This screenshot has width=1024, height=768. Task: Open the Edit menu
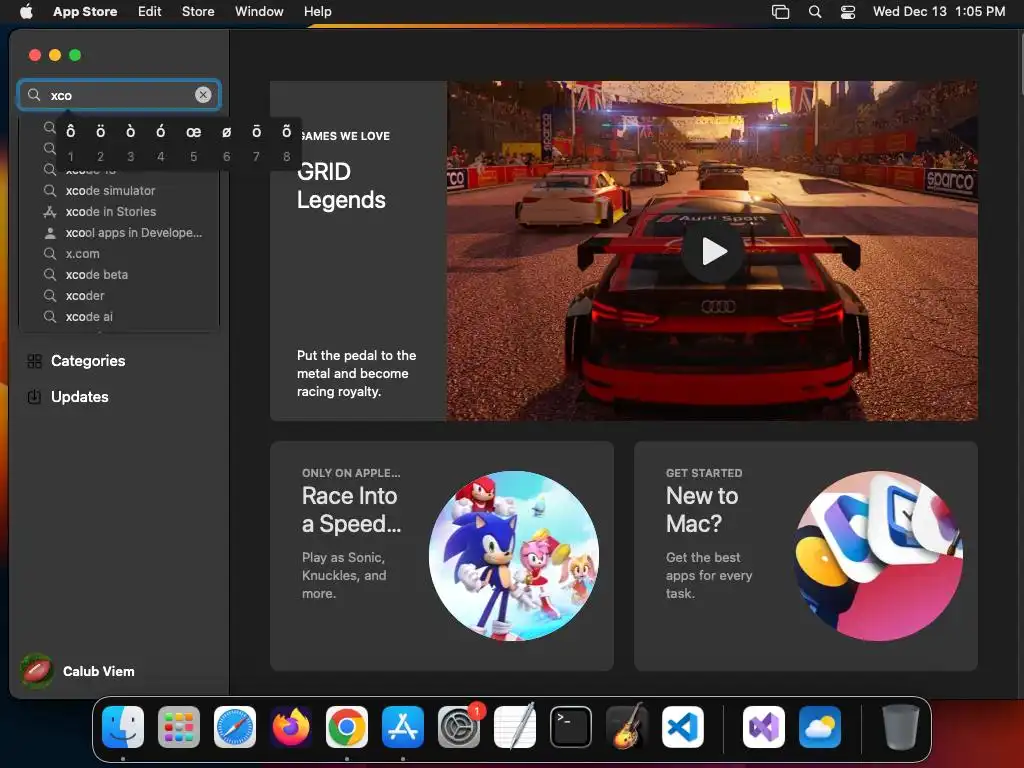tap(150, 11)
